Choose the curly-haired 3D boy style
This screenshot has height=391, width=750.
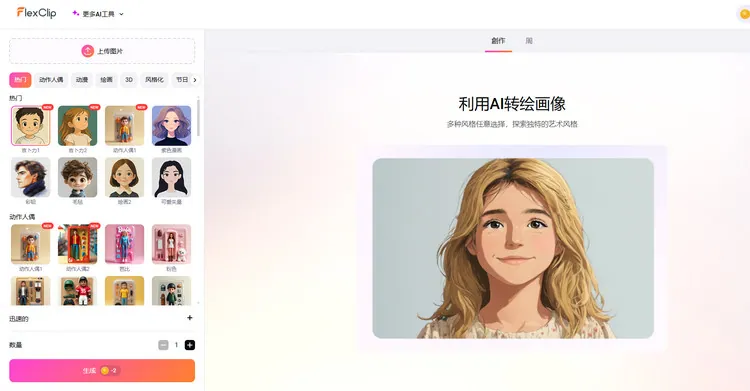[77, 178]
